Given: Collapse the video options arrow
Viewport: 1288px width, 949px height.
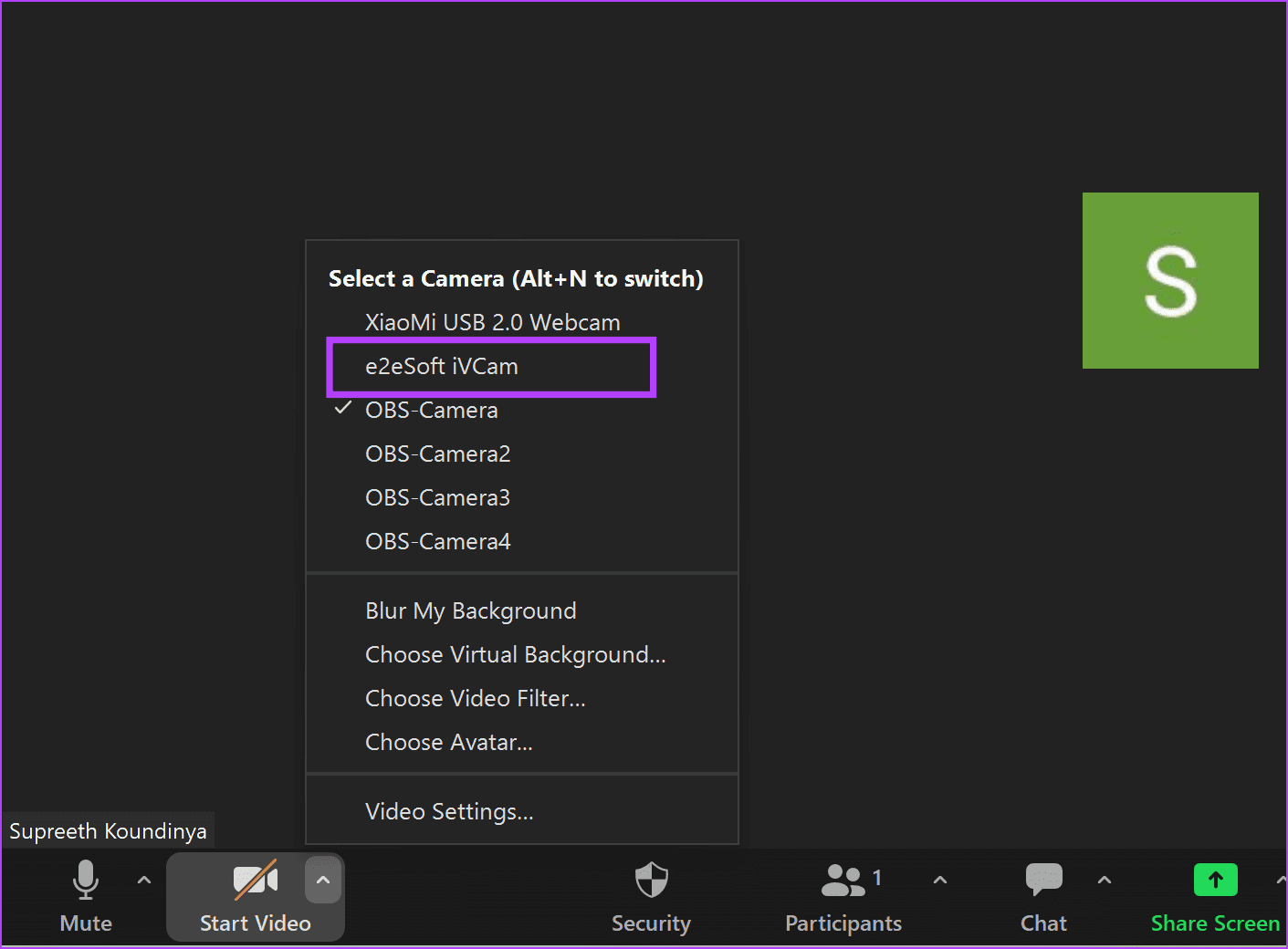Looking at the screenshot, I should 323,881.
